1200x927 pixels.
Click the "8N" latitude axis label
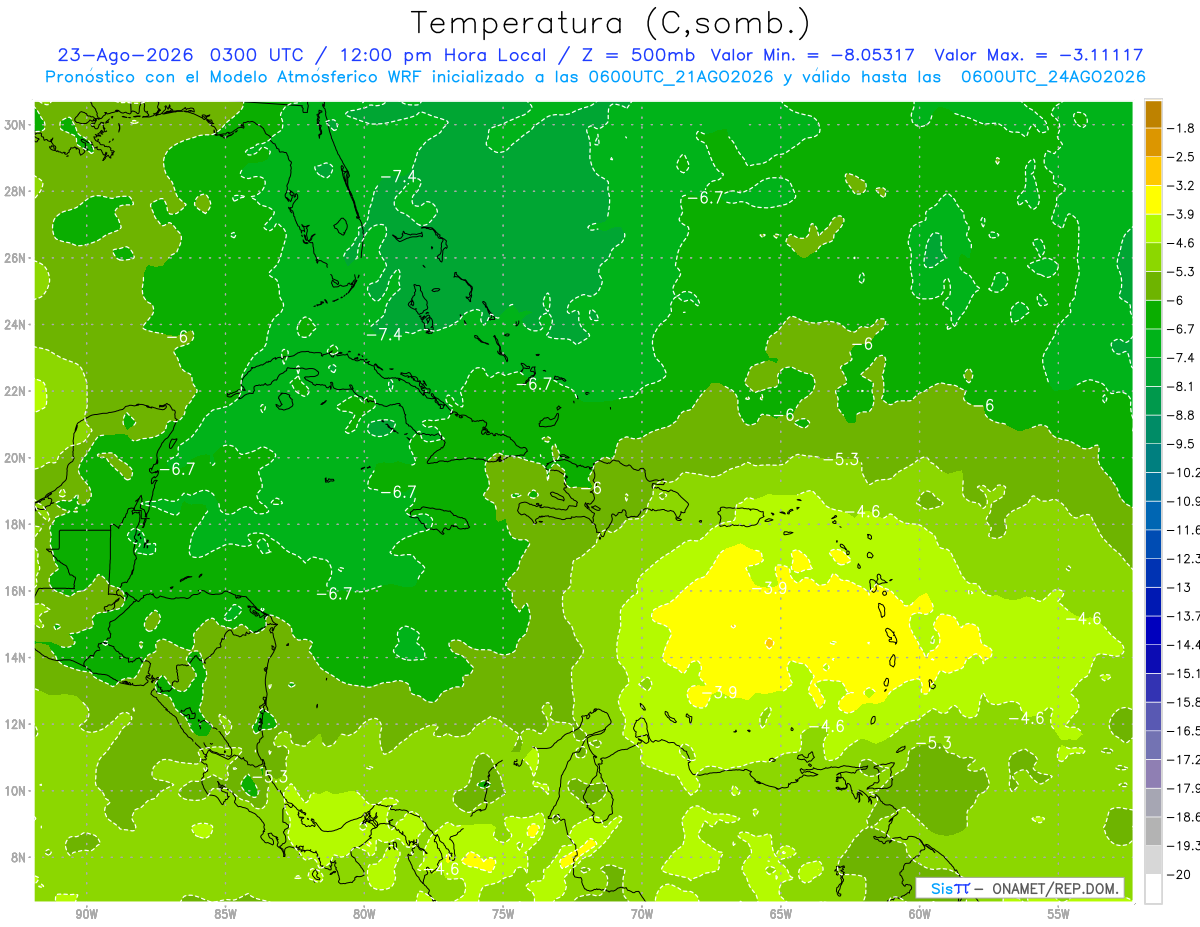pyautogui.click(x=19, y=858)
